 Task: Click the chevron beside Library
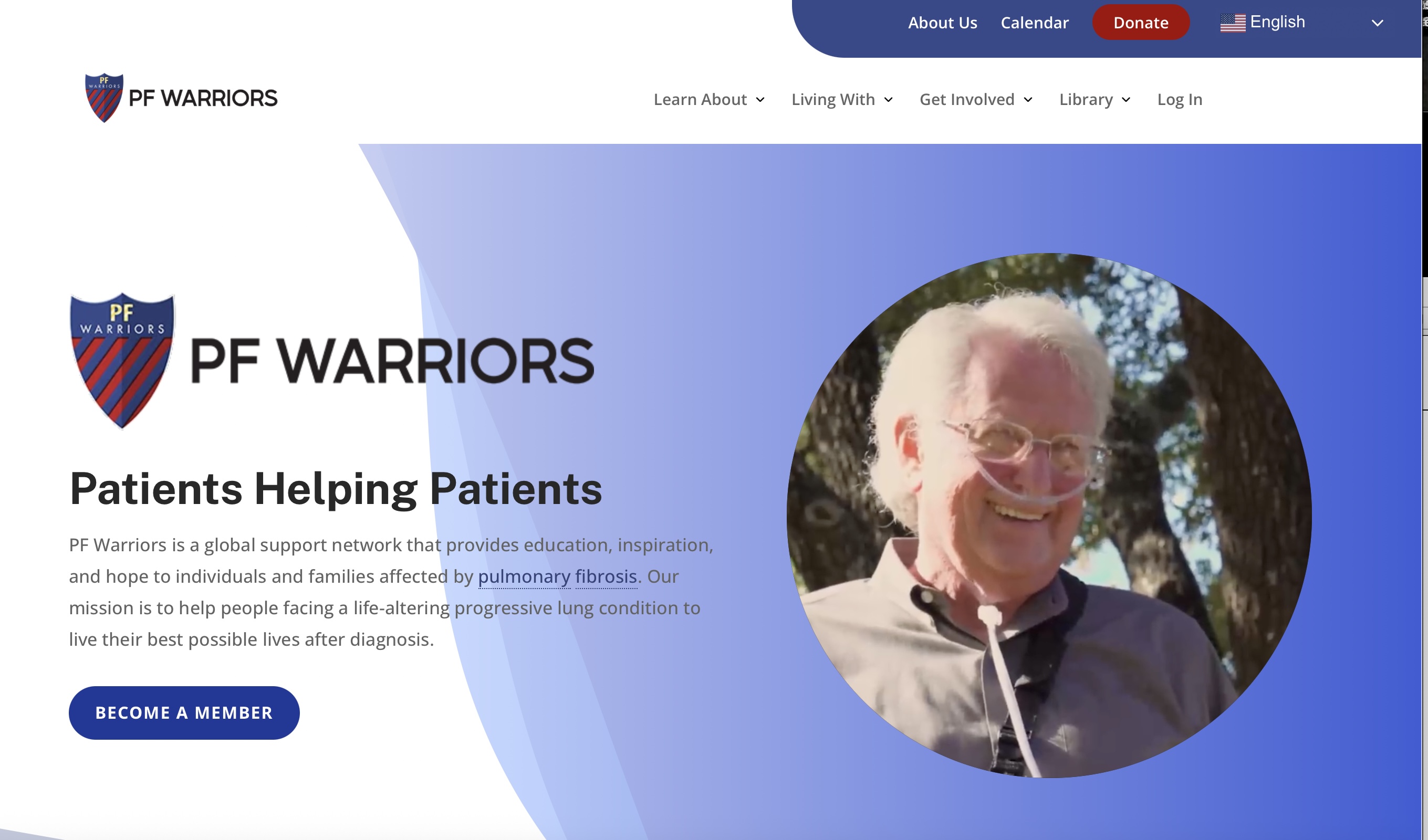1126,100
